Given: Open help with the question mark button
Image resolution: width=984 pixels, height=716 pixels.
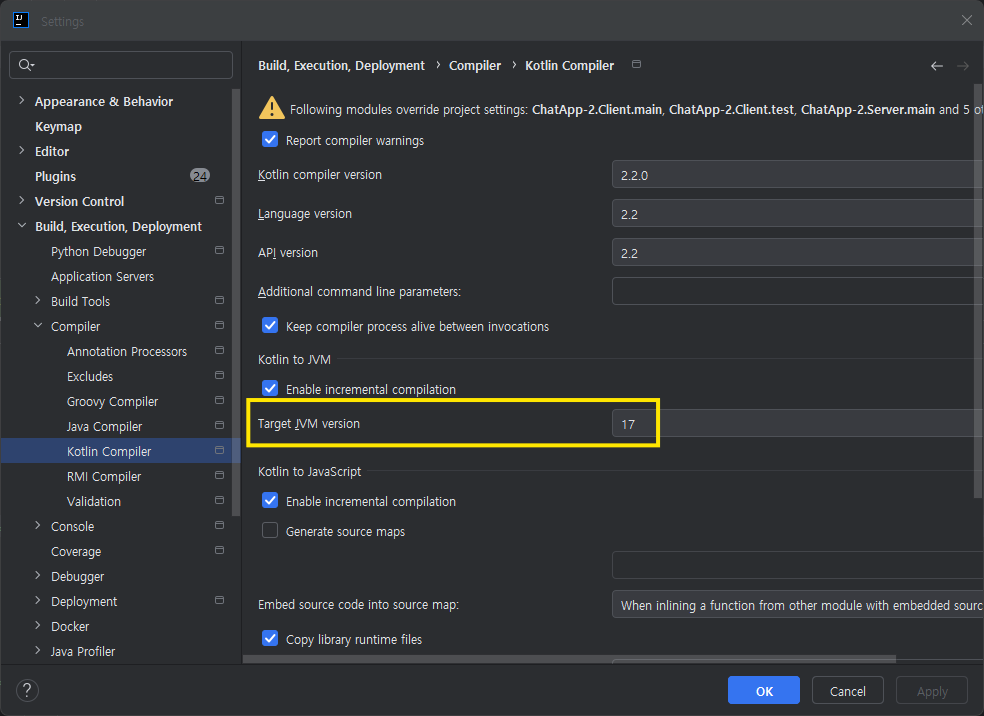Looking at the screenshot, I should click(27, 690).
